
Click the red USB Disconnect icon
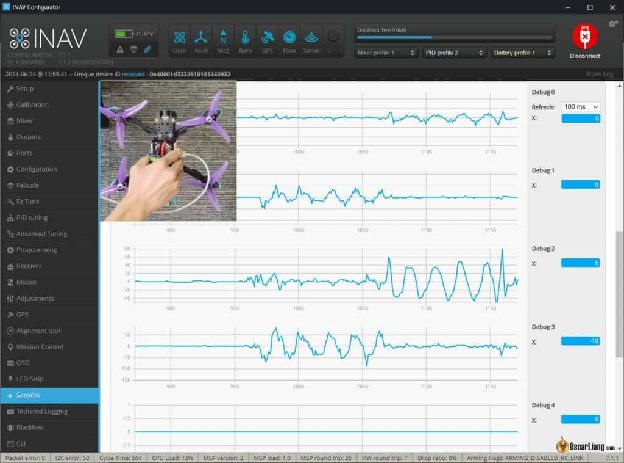coord(585,36)
